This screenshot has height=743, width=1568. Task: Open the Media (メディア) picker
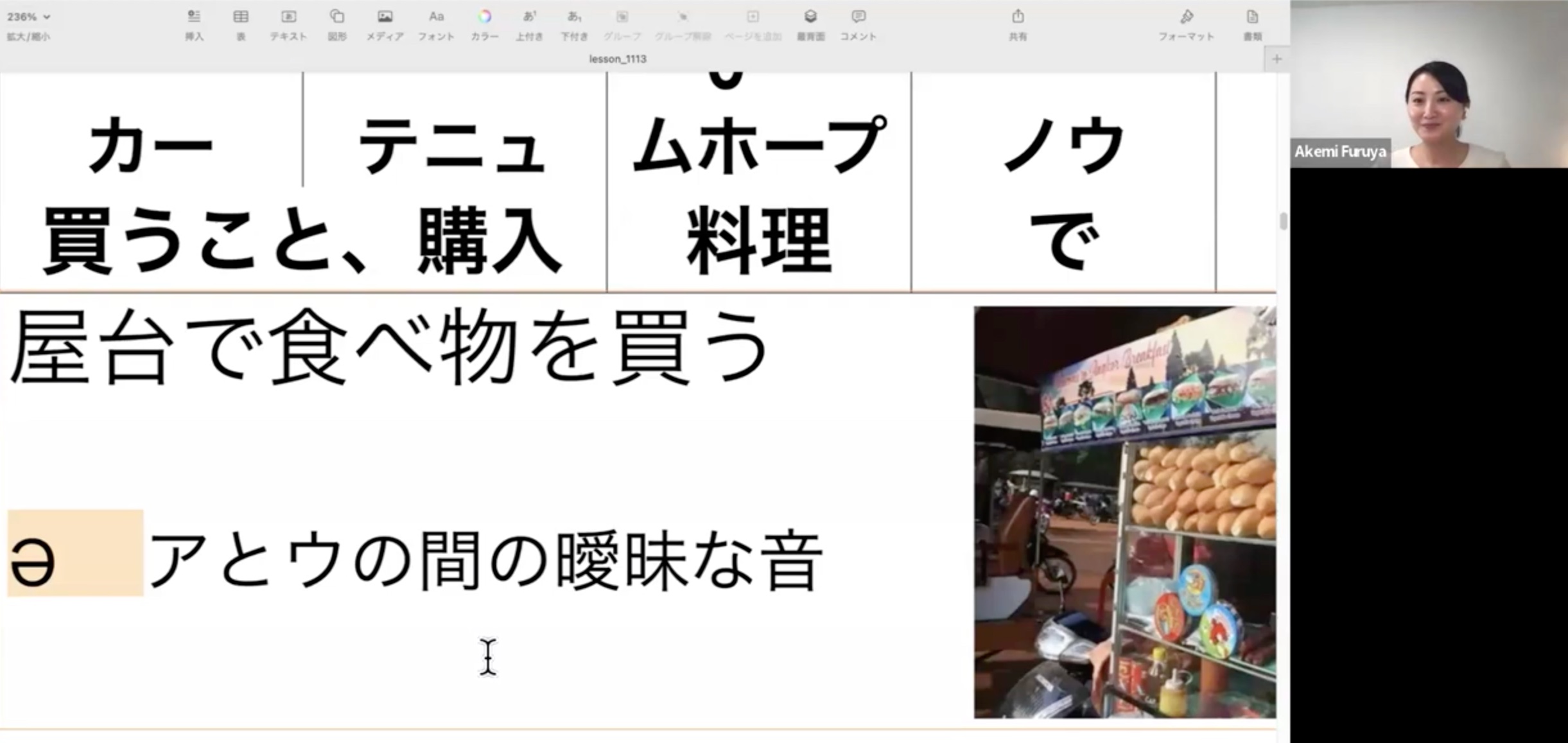(385, 17)
